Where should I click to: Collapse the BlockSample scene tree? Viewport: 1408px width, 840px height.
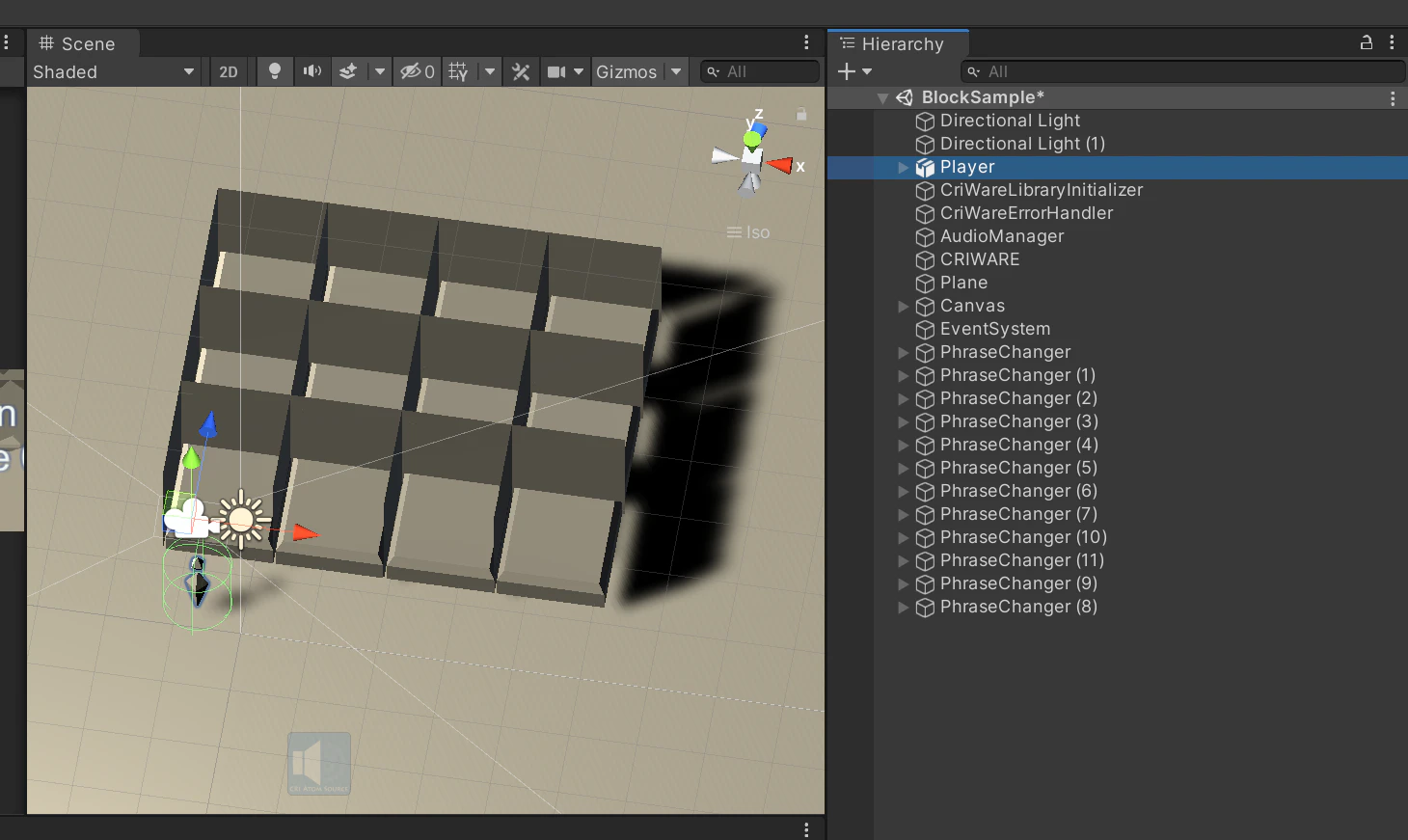point(882,98)
